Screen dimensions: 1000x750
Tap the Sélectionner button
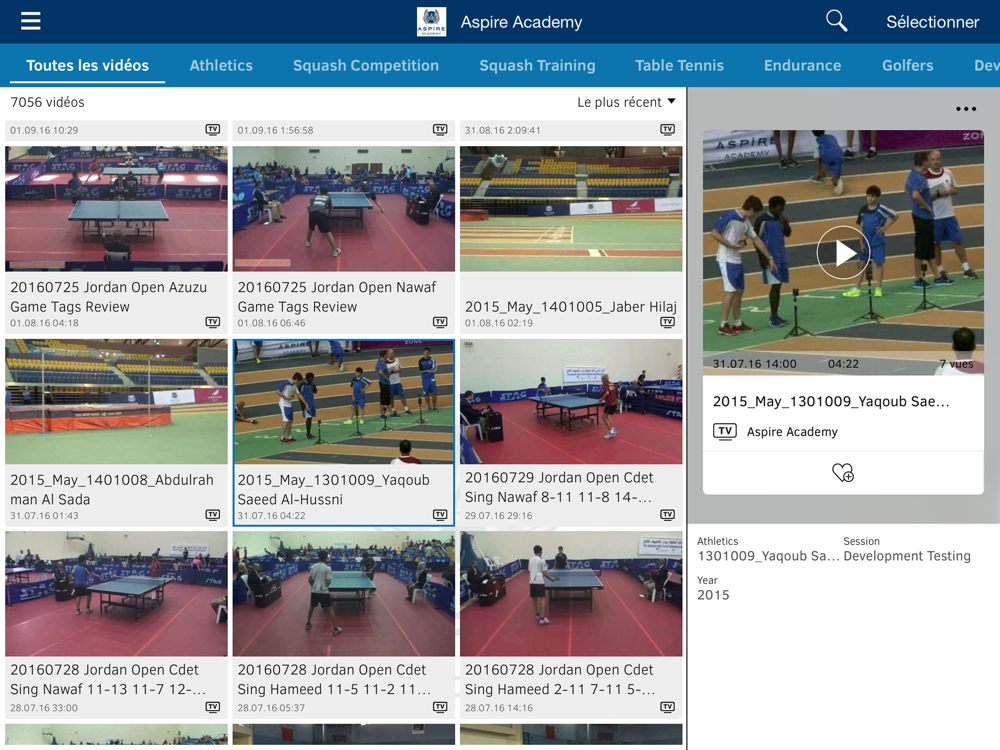(932, 22)
